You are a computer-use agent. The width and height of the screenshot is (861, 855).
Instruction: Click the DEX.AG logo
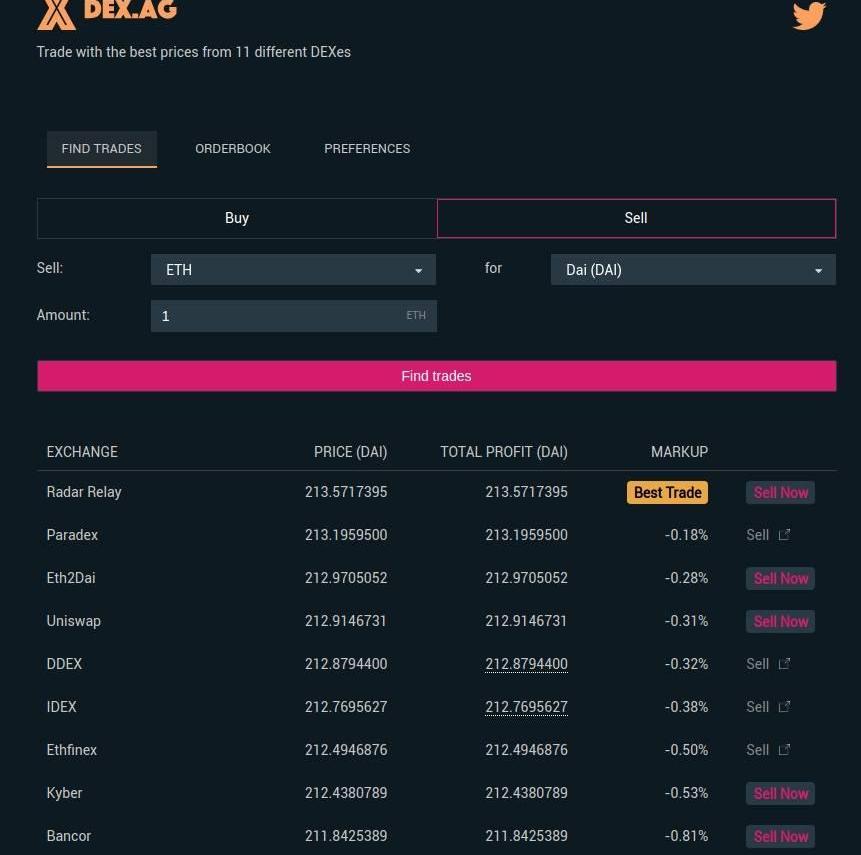(x=108, y=14)
